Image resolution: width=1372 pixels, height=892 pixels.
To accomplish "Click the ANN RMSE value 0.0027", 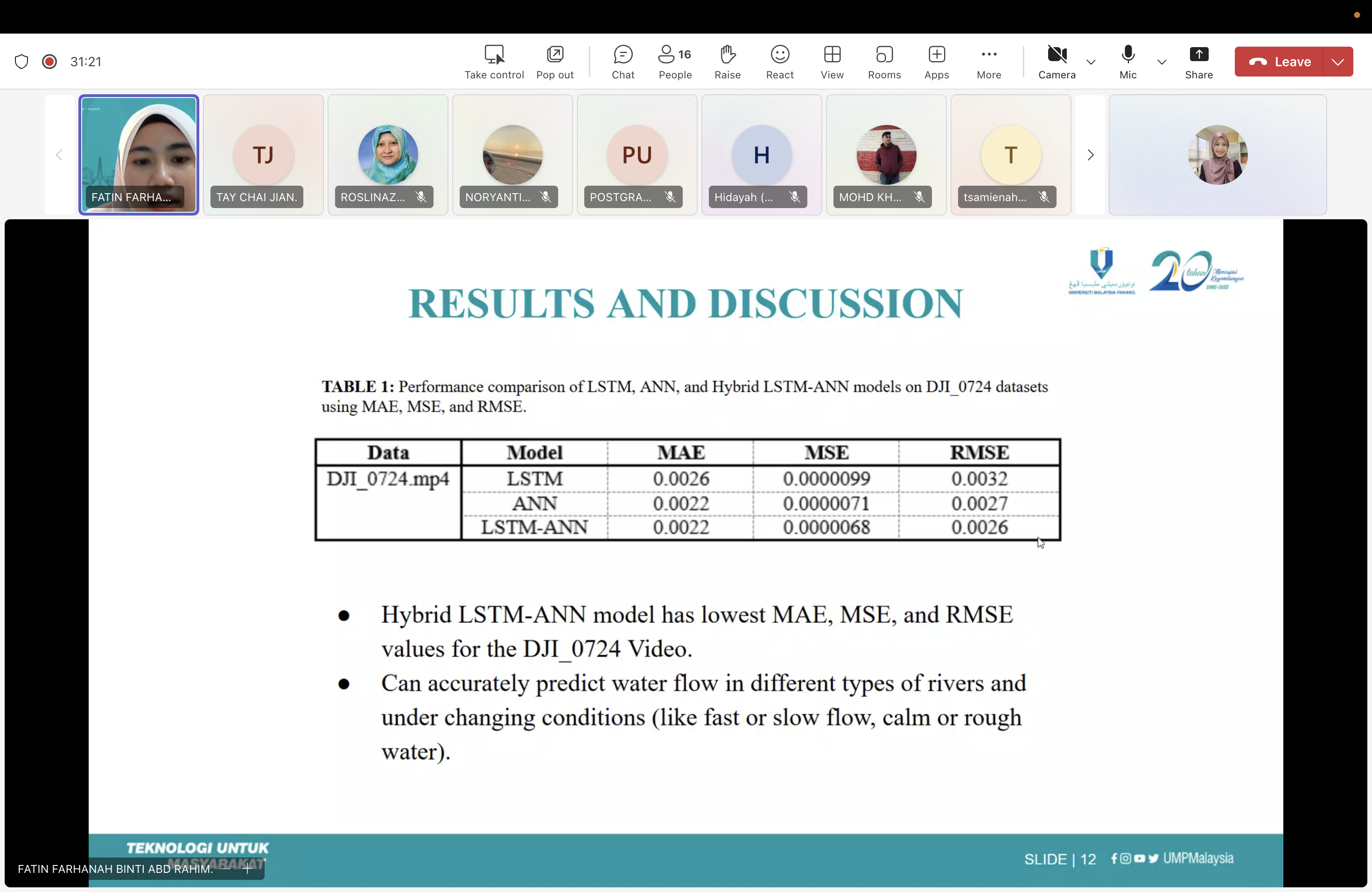I will pyautogui.click(x=979, y=504).
